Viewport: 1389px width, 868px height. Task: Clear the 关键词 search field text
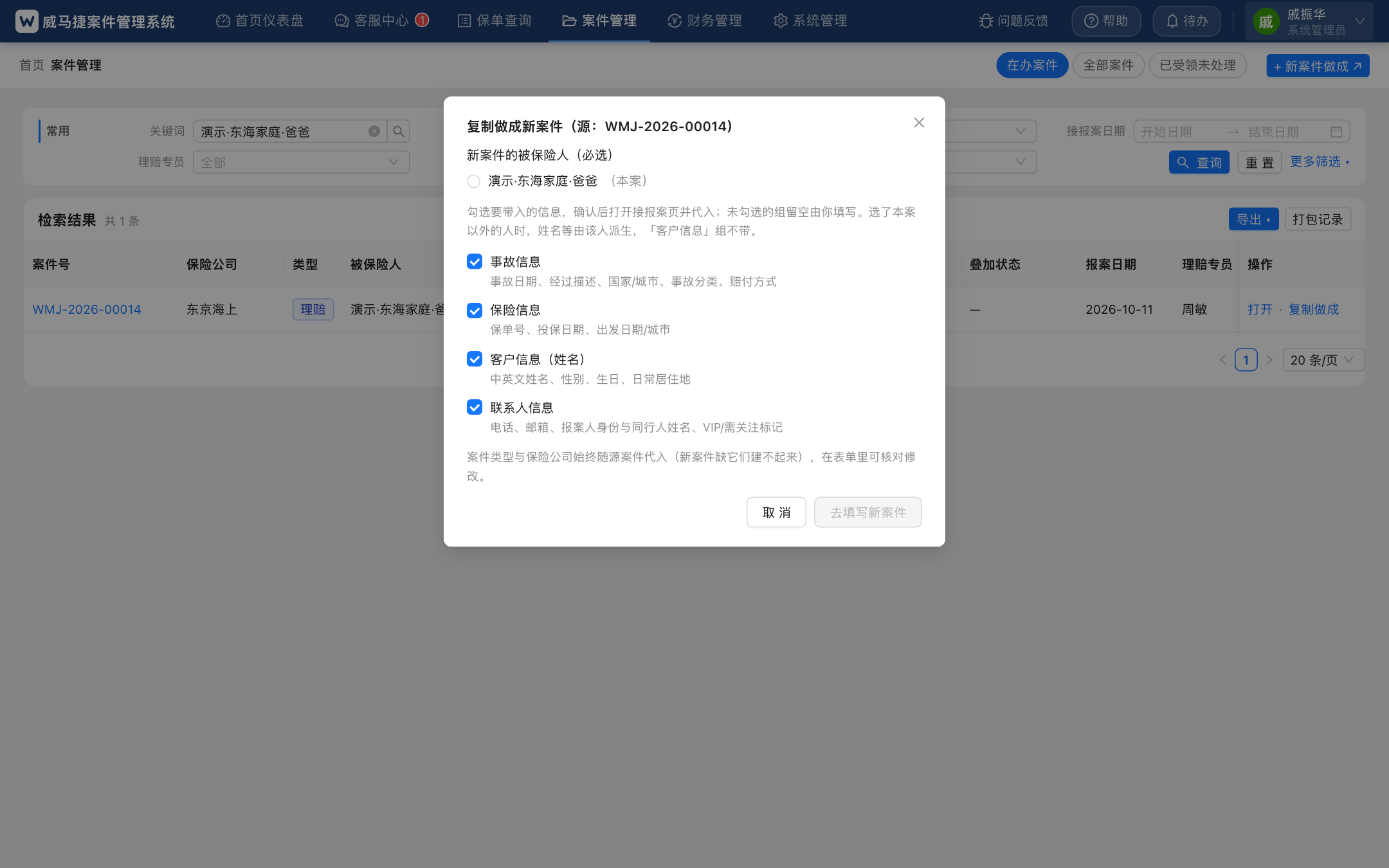pos(374,131)
